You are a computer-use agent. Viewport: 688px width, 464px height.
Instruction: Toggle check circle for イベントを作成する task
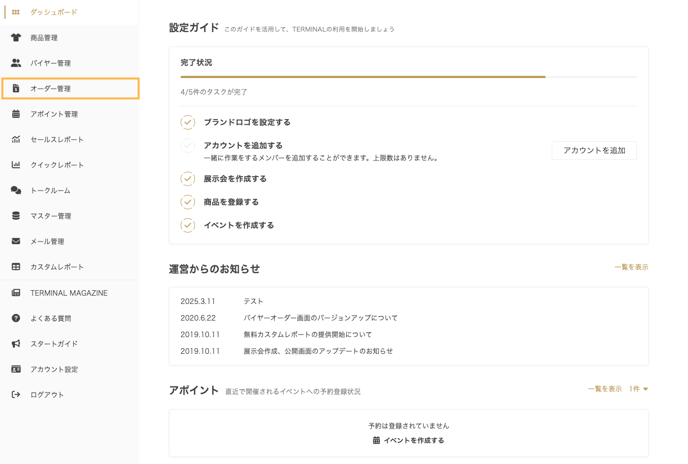pos(188,225)
